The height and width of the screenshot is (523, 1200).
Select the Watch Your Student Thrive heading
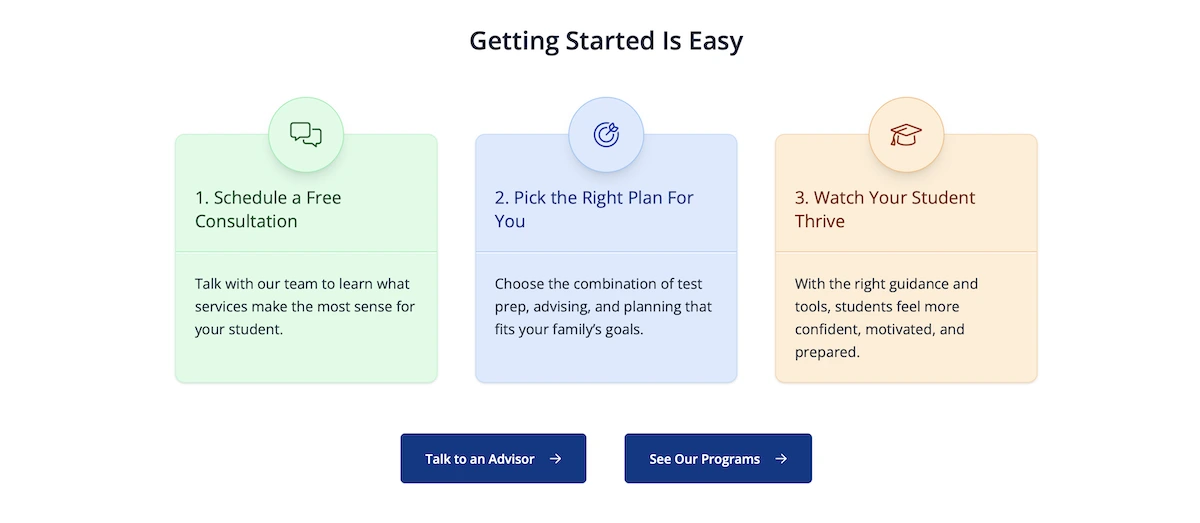click(x=885, y=209)
